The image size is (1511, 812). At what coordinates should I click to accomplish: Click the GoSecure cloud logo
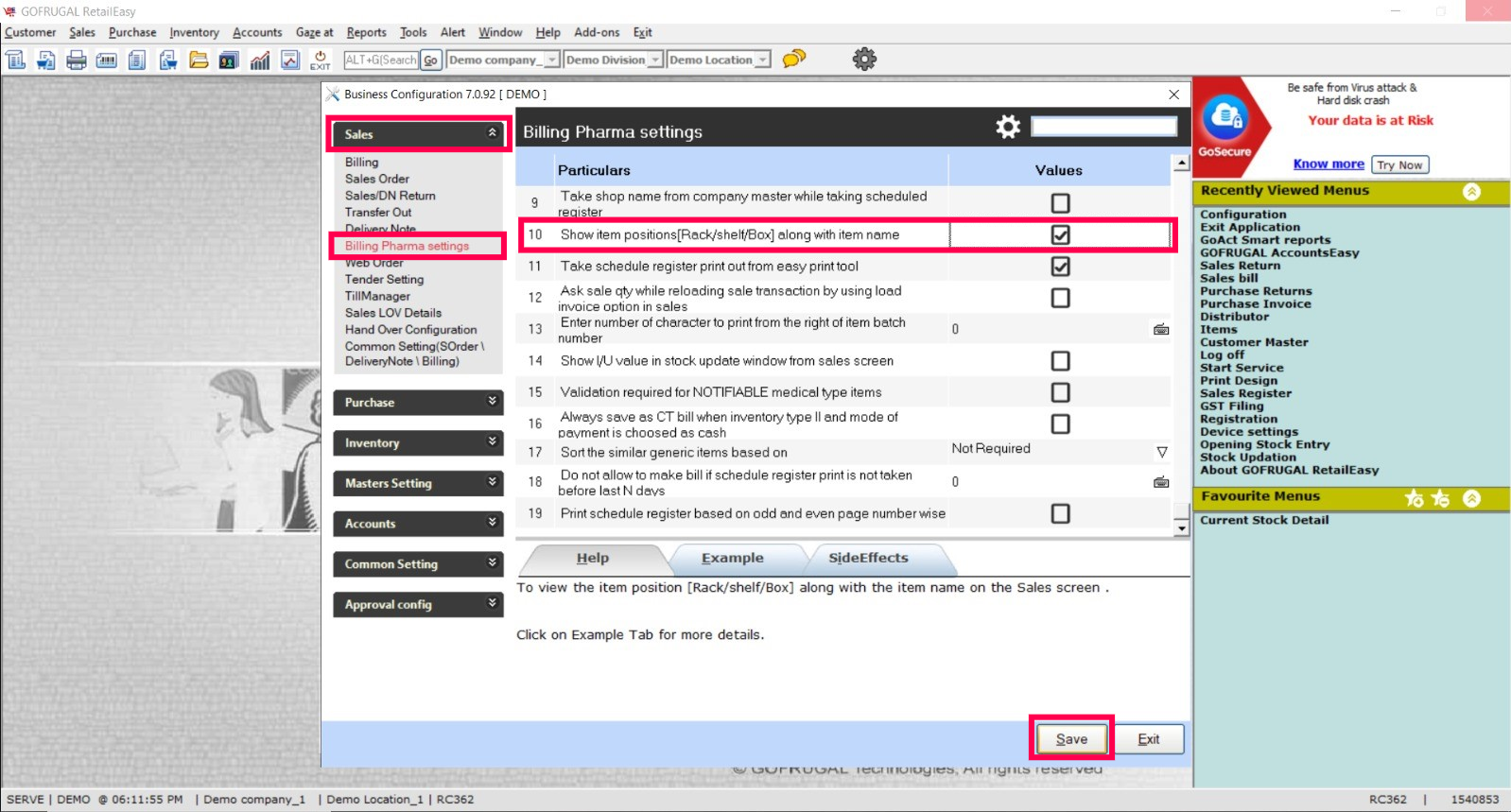tap(1225, 118)
